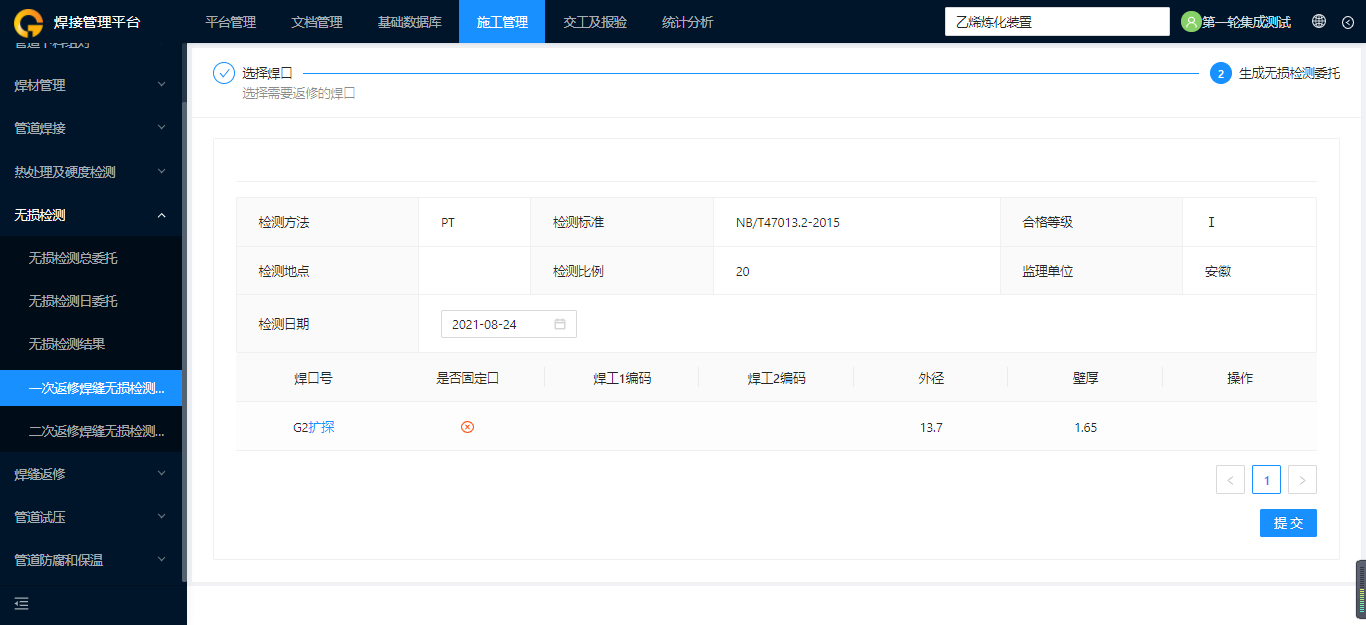Click the 焊口号 column header
1366x625 pixels.
[313, 378]
